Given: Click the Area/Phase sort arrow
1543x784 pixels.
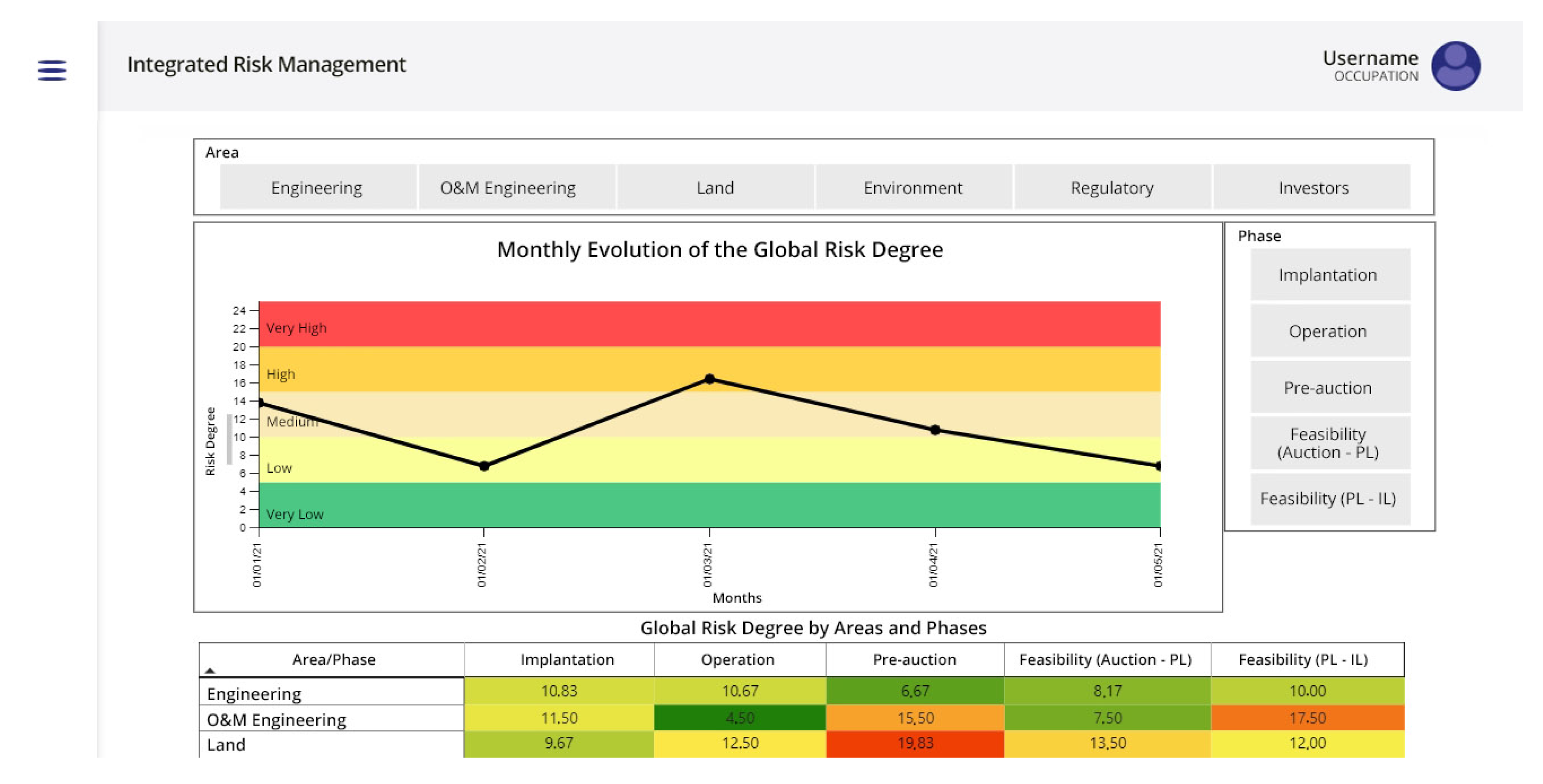Looking at the screenshot, I should (210, 671).
